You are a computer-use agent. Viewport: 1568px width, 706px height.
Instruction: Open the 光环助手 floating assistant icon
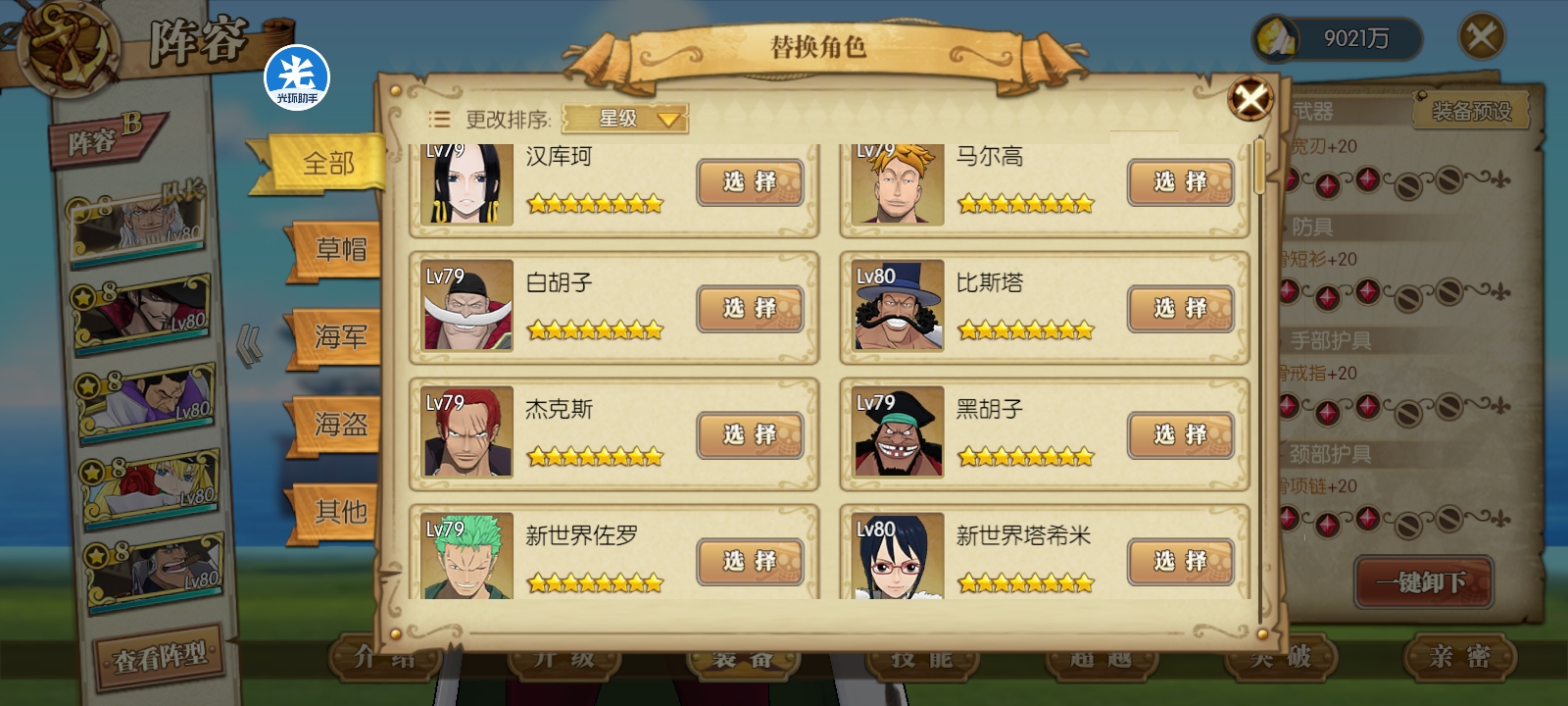[297, 77]
